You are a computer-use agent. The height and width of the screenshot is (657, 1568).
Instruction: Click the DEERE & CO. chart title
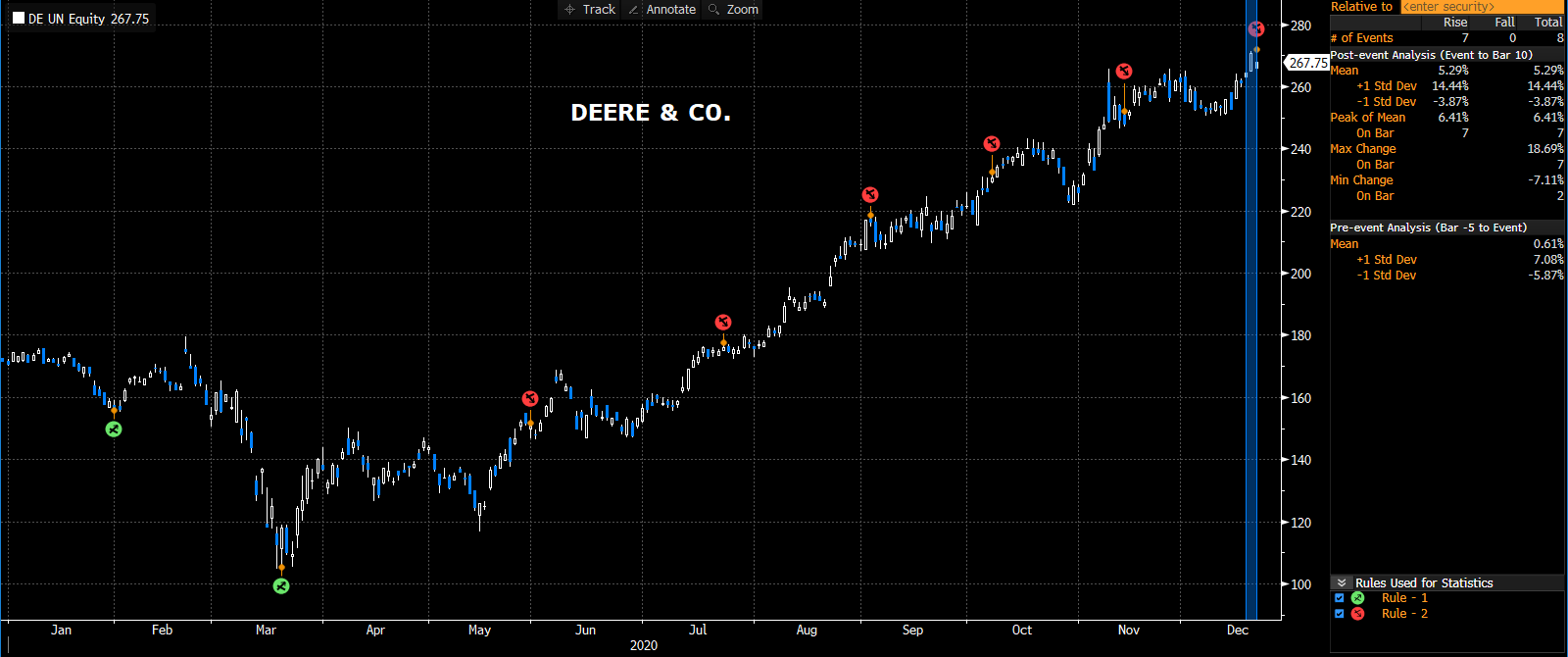pos(651,113)
